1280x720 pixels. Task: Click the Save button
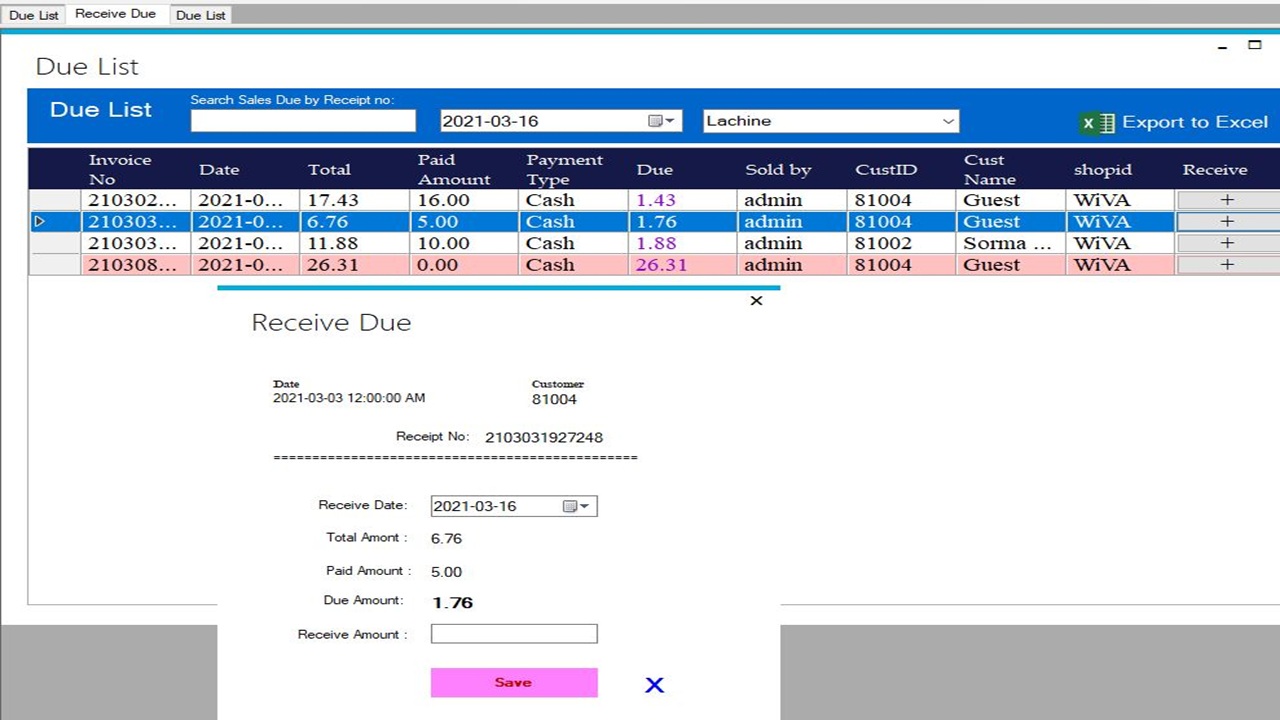pos(513,682)
